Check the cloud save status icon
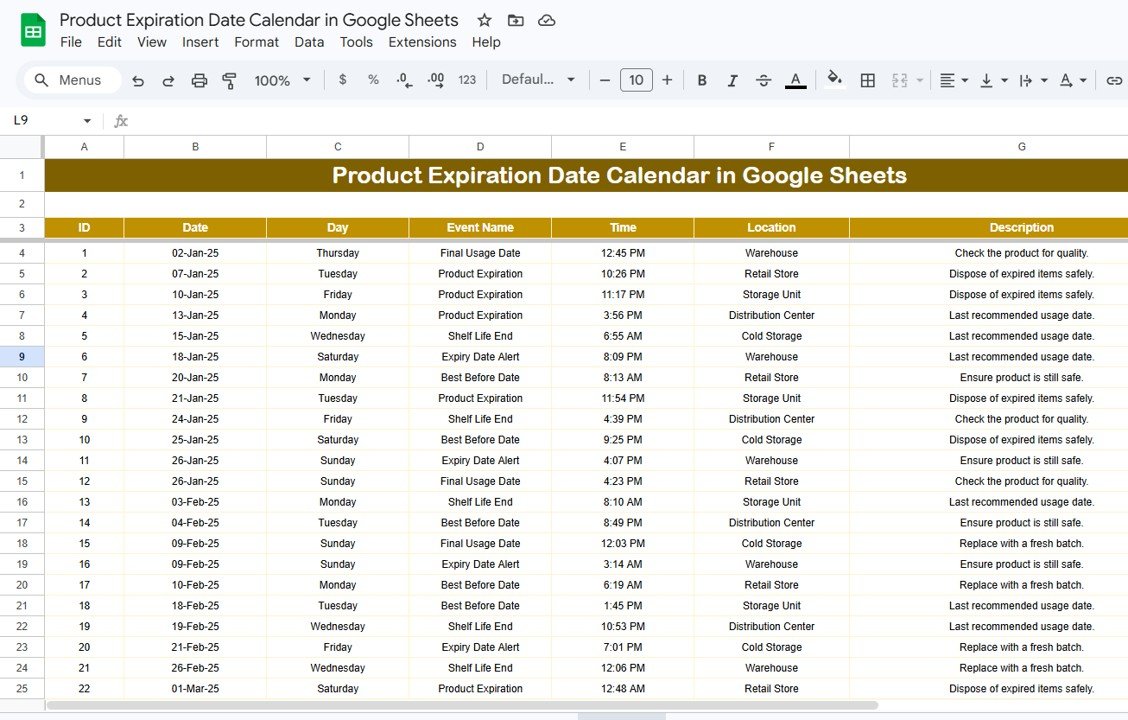This screenshot has height=720, width=1128. pos(547,20)
